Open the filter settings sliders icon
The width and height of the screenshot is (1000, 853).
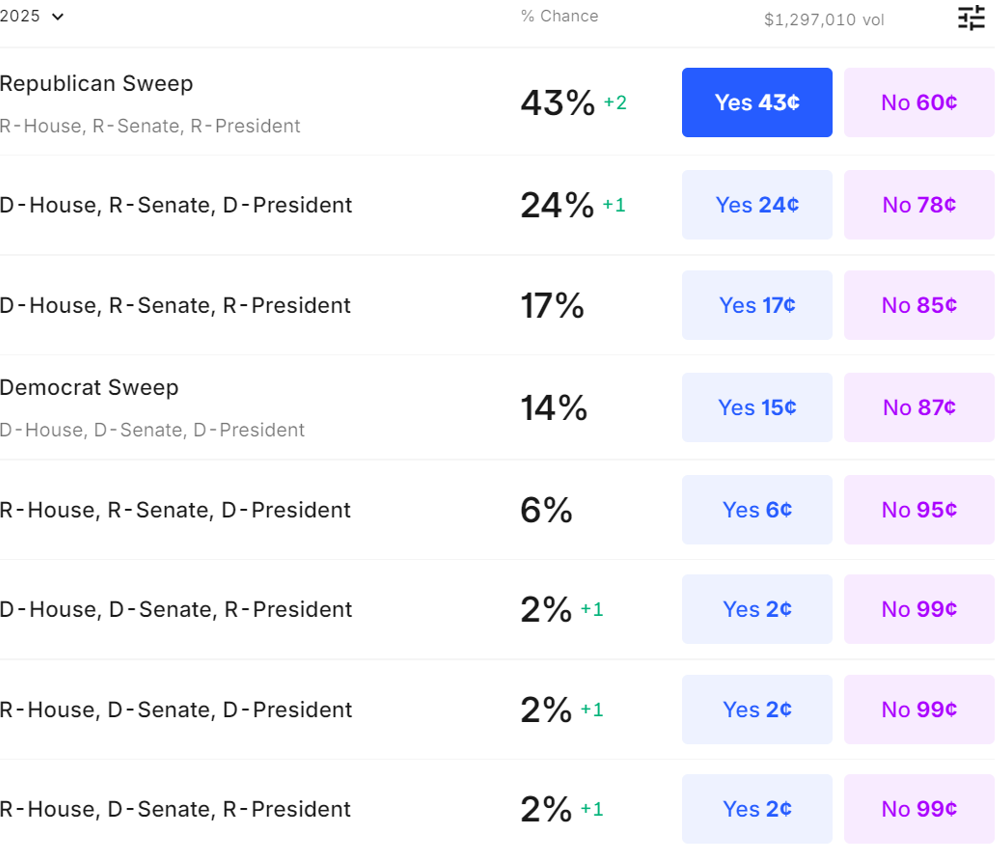[x=971, y=17]
